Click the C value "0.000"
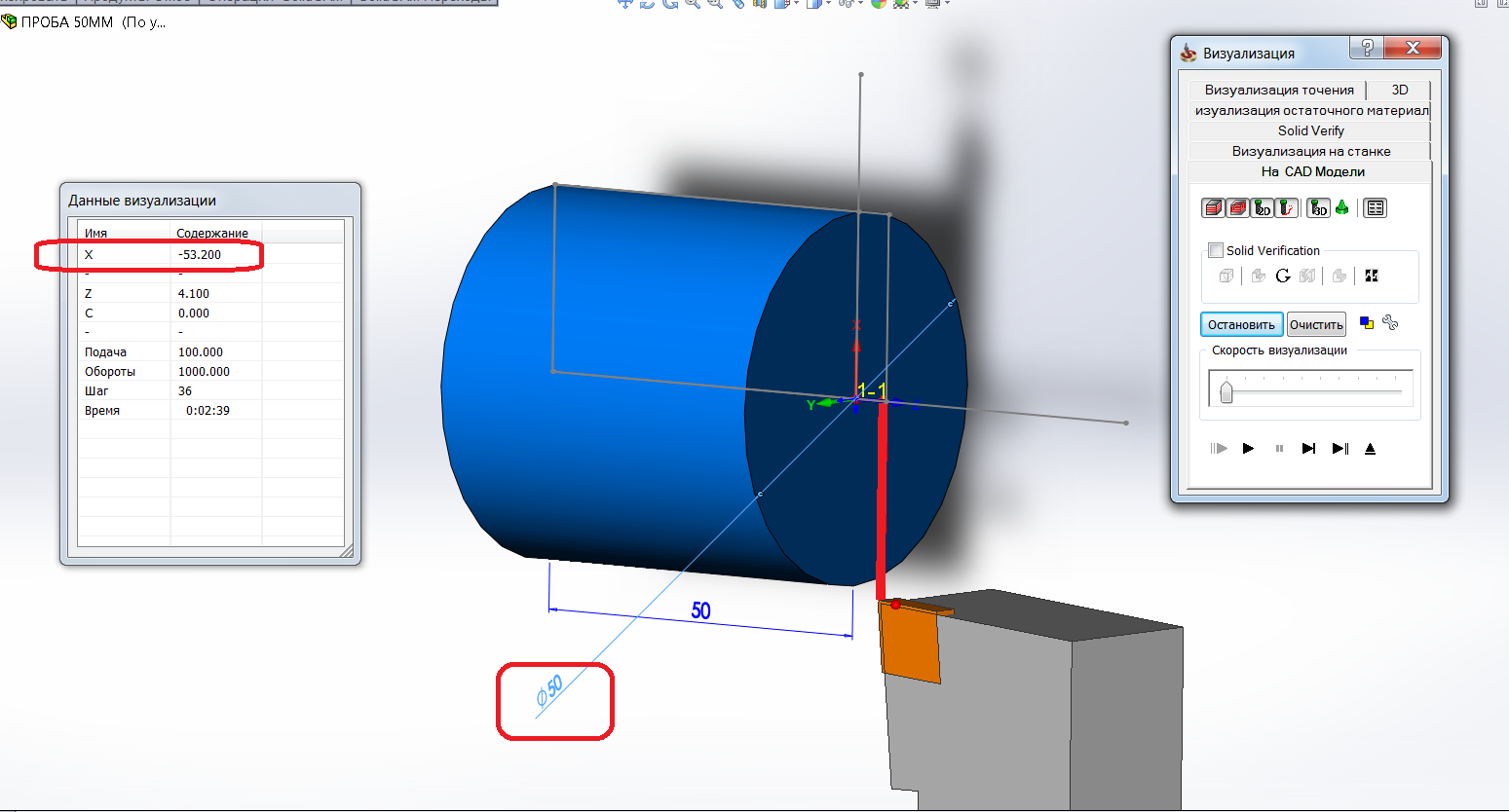 194,314
